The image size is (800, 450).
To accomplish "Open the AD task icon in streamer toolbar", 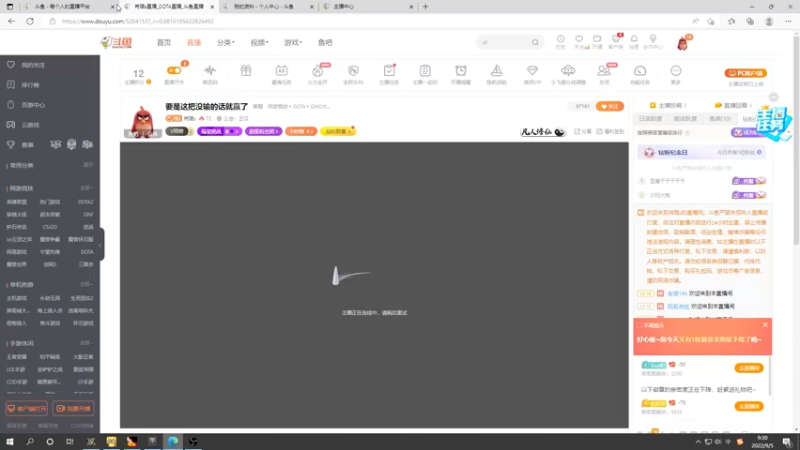I will pyautogui.click(x=282, y=70).
